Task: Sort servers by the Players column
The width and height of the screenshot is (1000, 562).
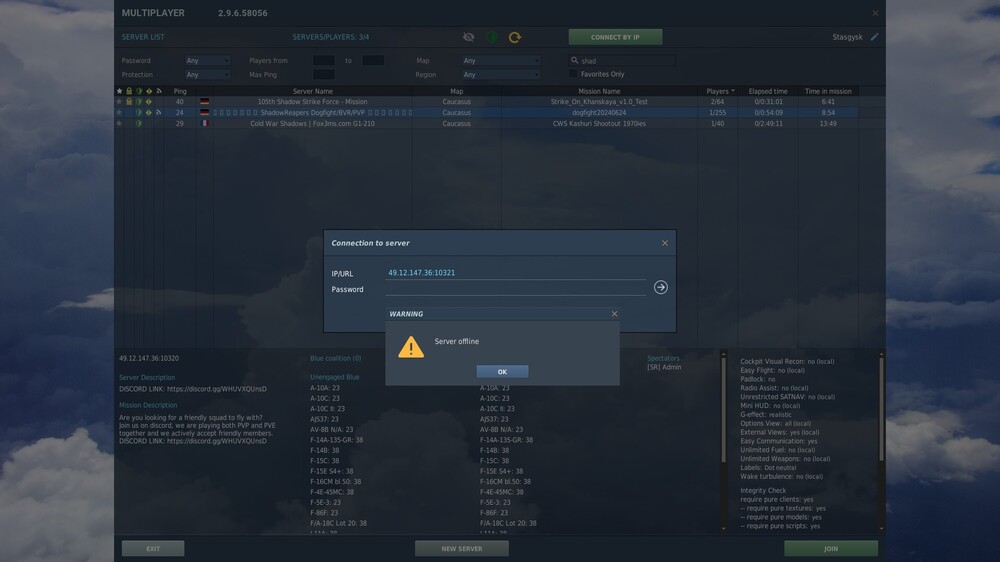Action: [717, 91]
